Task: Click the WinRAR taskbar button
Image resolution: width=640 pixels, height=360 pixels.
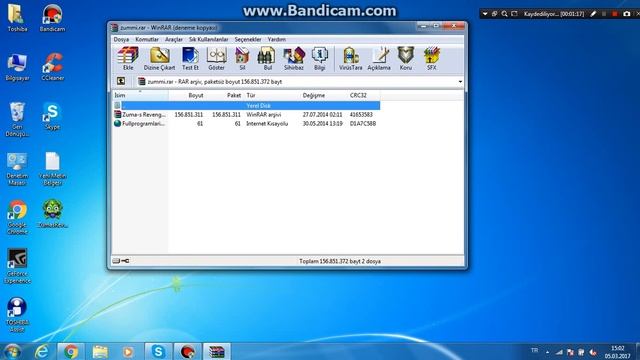Action: 217,352
